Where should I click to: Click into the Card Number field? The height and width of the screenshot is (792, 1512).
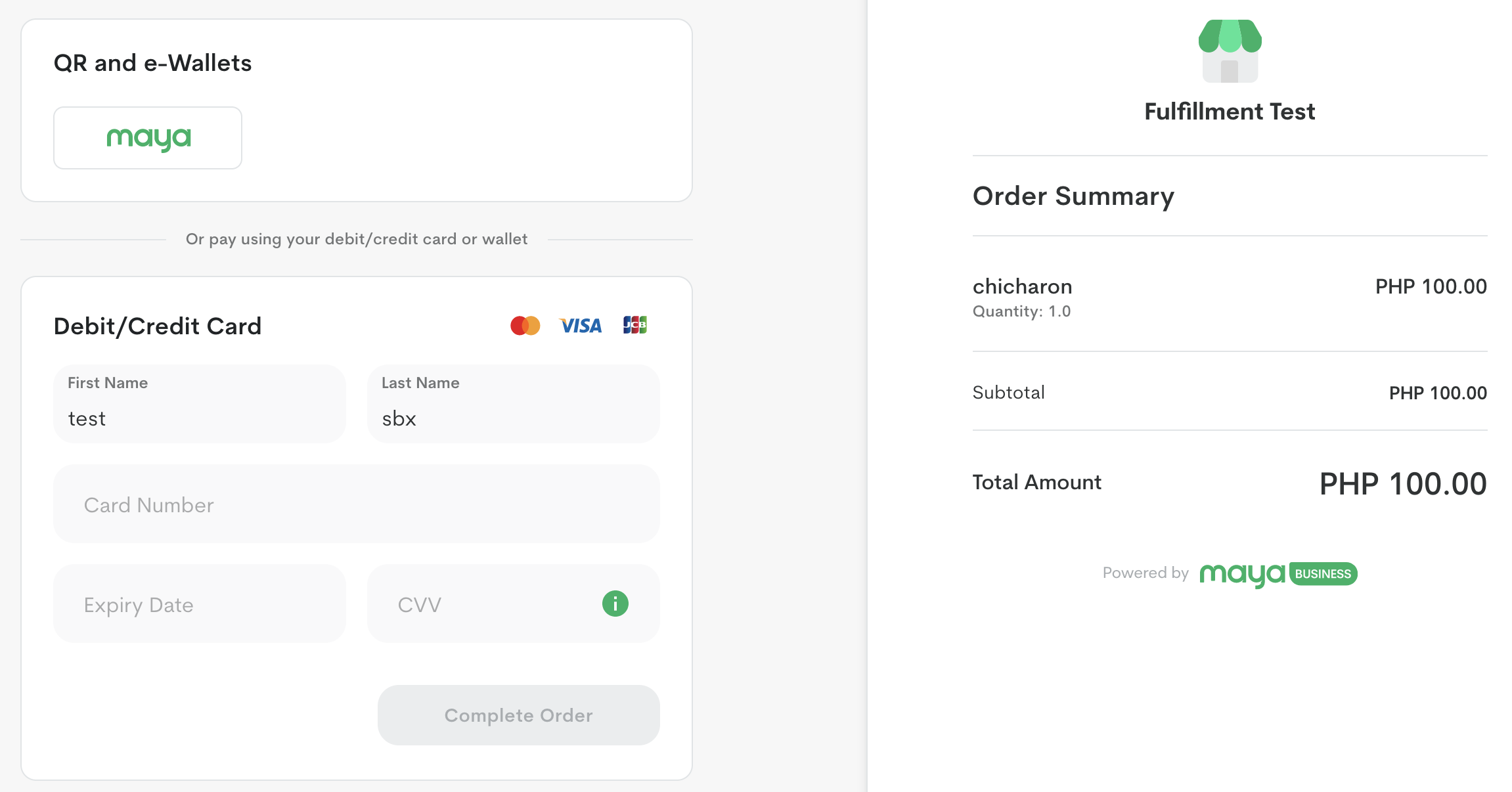pyautogui.click(x=356, y=504)
